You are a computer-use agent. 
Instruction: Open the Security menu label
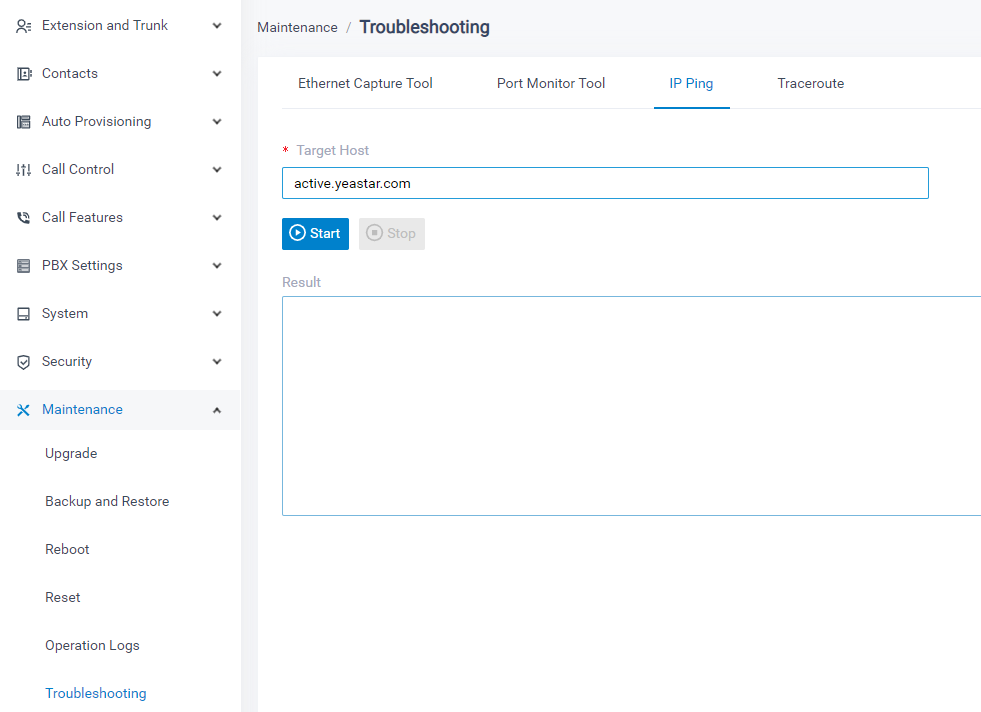pyautogui.click(x=66, y=362)
